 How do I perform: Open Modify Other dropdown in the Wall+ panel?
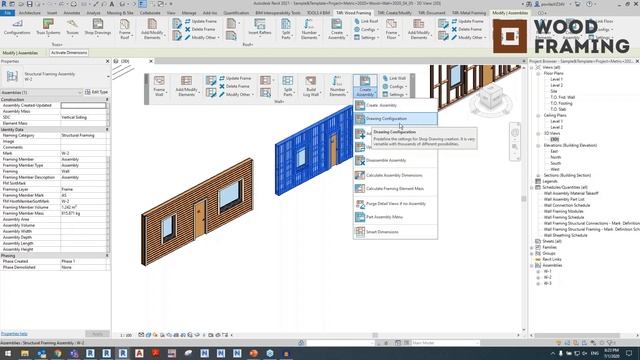pyautogui.click(x=237, y=94)
